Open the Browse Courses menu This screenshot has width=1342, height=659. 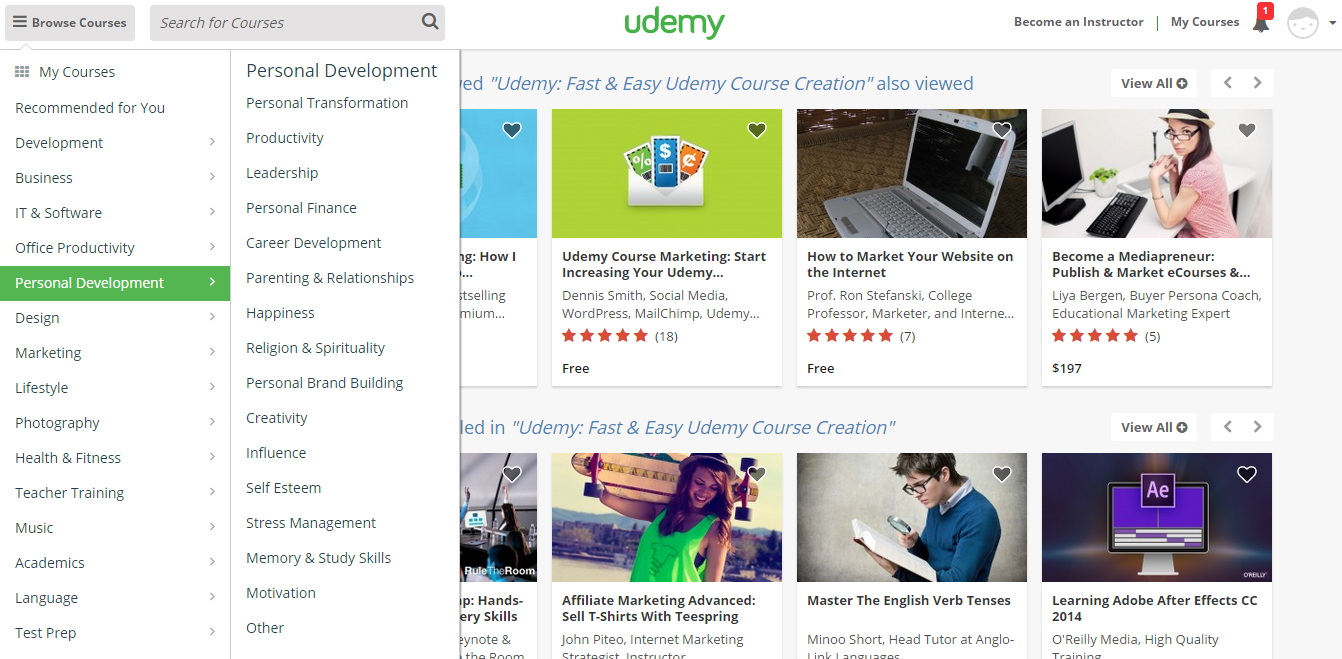pos(70,22)
